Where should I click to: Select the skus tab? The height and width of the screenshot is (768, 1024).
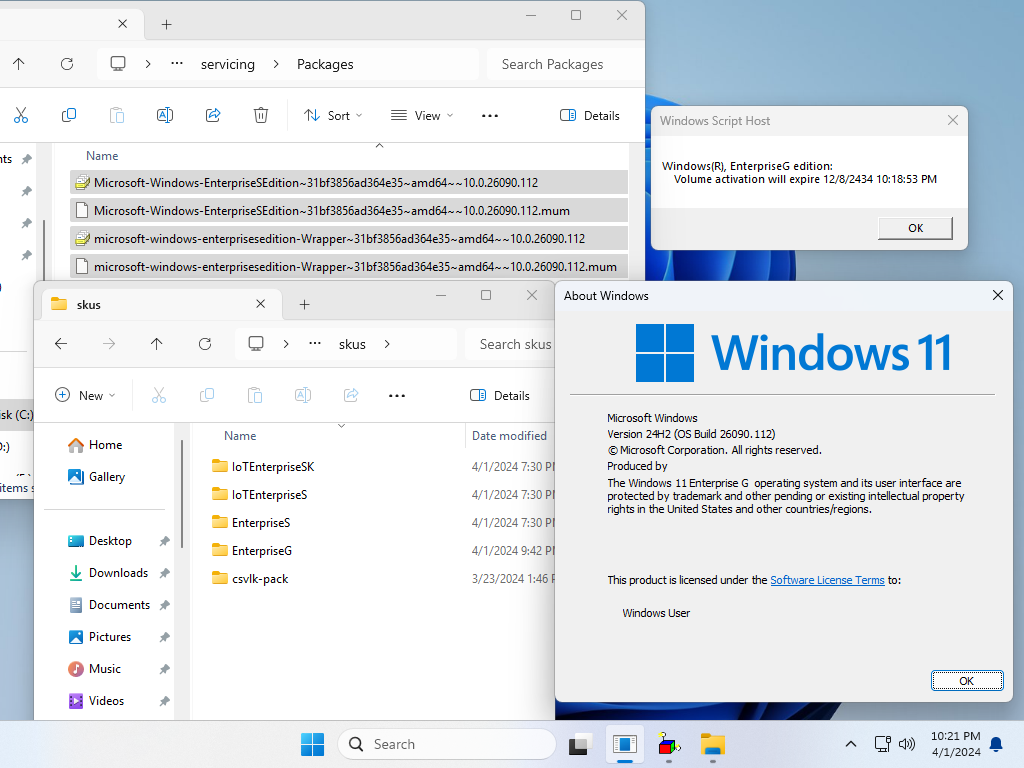(x=162, y=304)
